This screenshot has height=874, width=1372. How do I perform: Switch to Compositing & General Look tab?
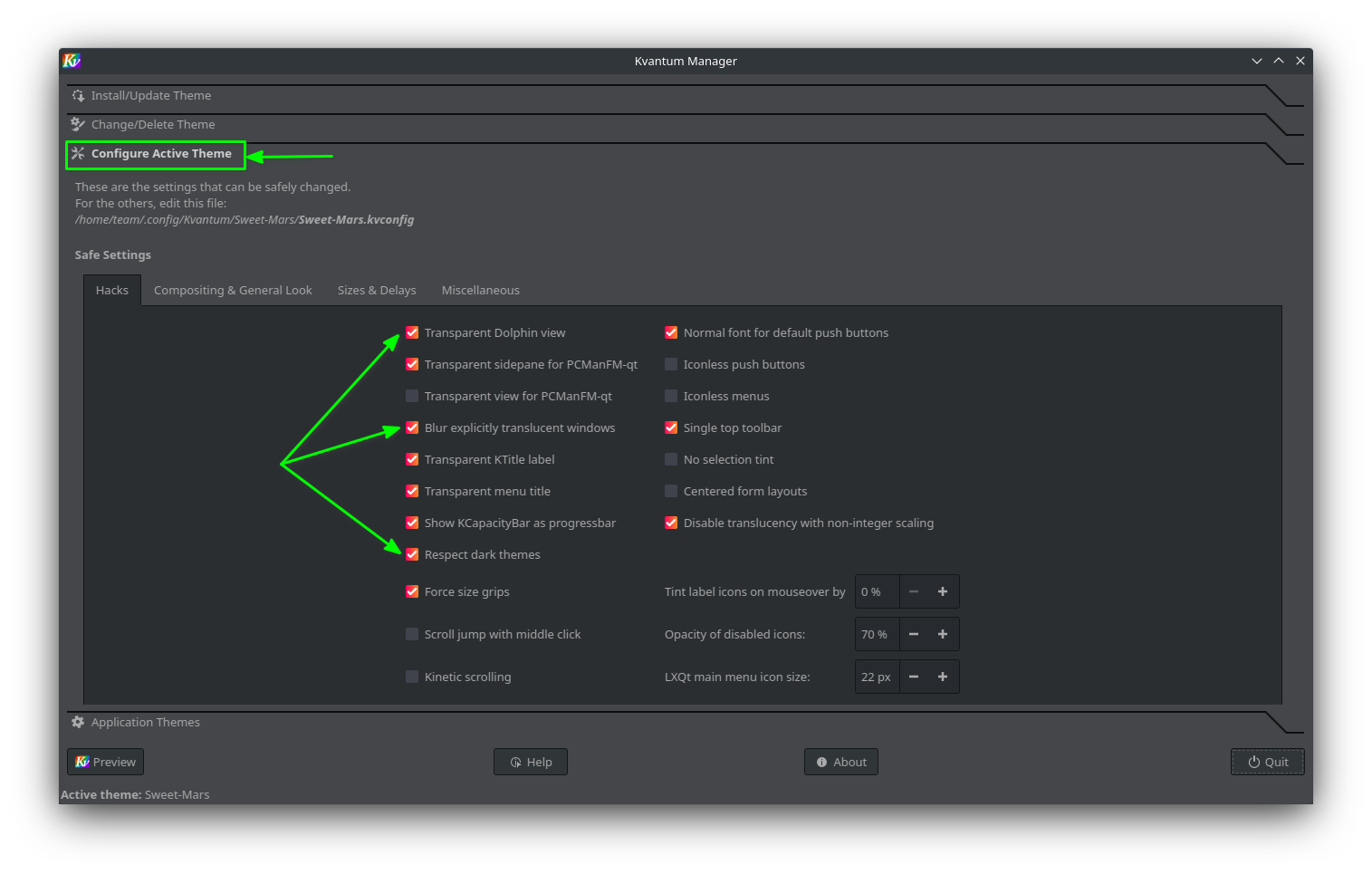233,290
